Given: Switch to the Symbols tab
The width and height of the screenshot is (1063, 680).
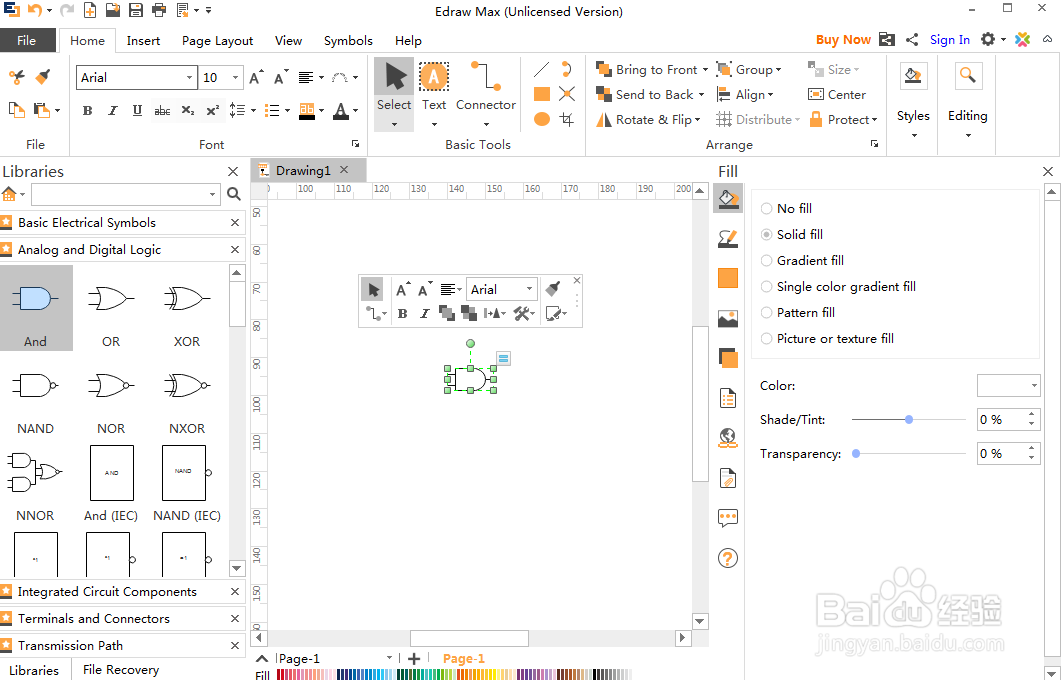Looking at the screenshot, I should pos(348,41).
